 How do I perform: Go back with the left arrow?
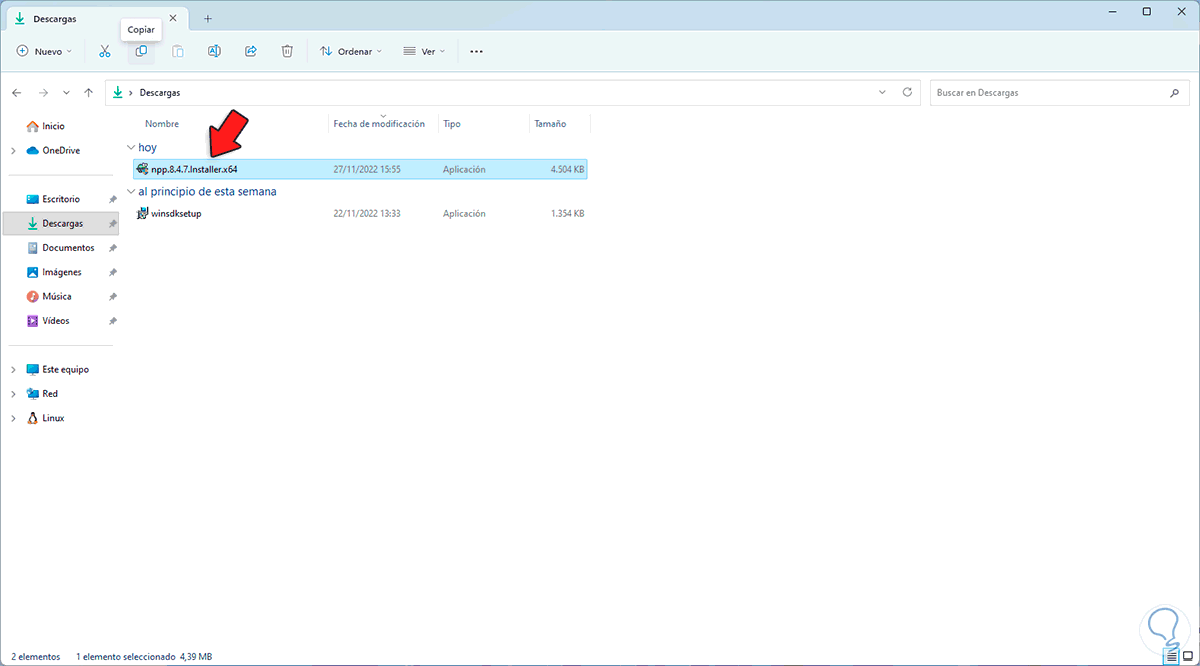[x=17, y=92]
